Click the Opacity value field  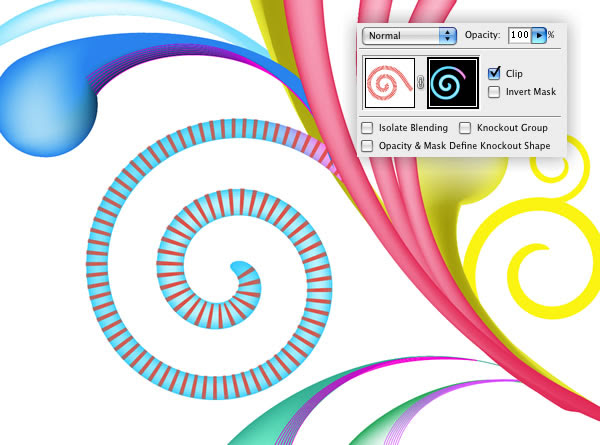click(x=519, y=35)
